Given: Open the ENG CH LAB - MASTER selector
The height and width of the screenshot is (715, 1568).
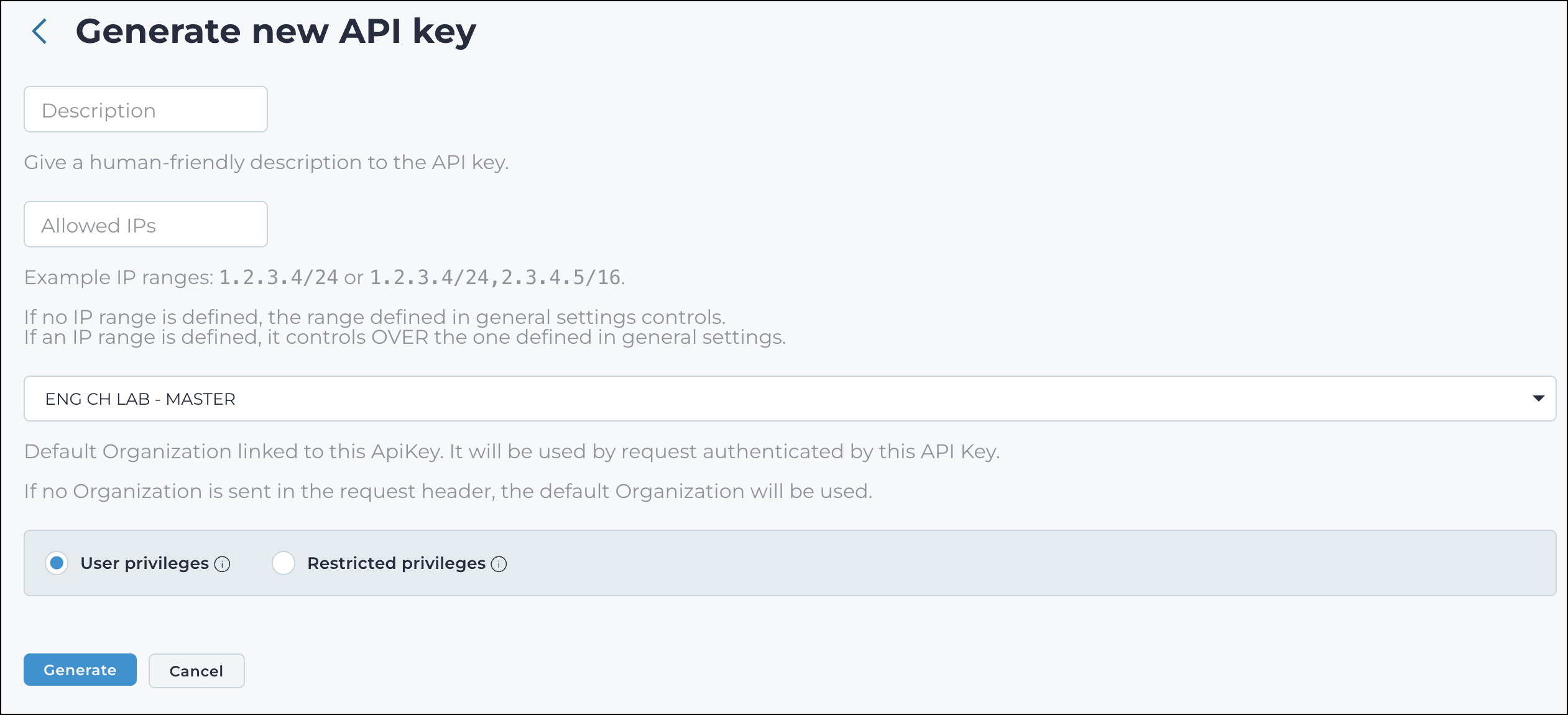Looking at the screenshot, I should 790,399.
